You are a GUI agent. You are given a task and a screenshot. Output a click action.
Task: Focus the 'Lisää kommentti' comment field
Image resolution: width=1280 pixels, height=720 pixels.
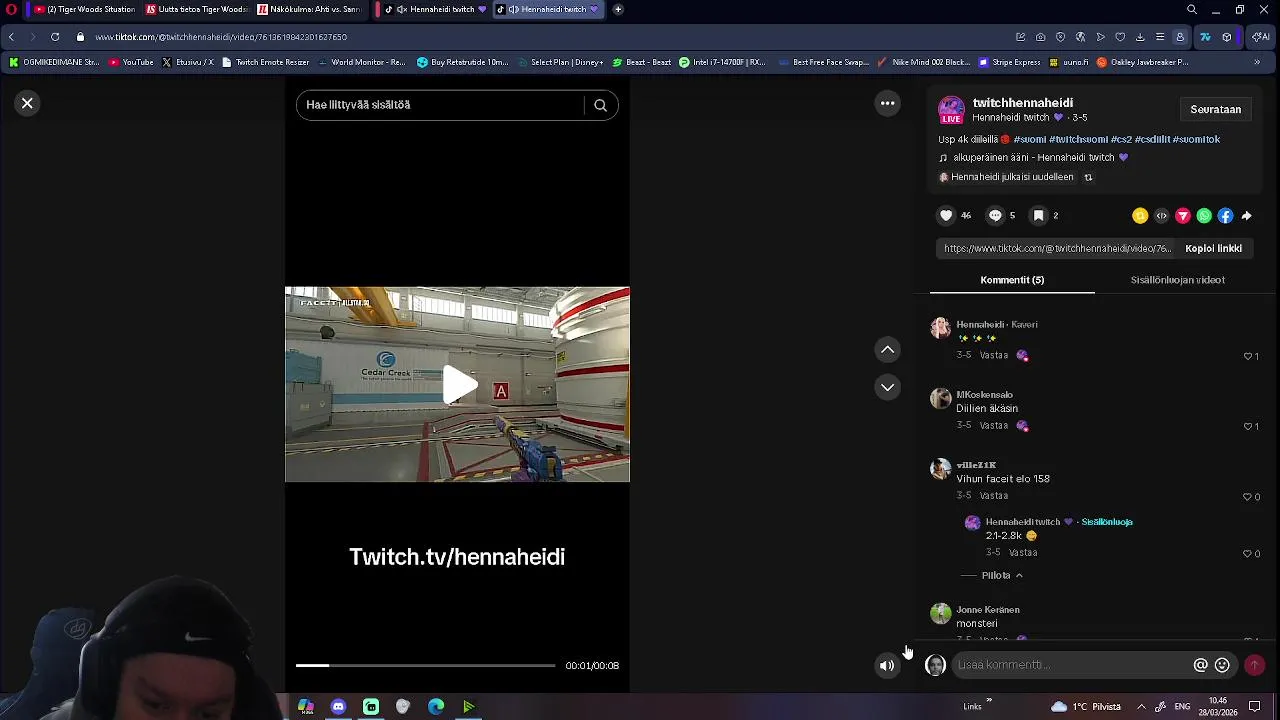click(1070, 665)
